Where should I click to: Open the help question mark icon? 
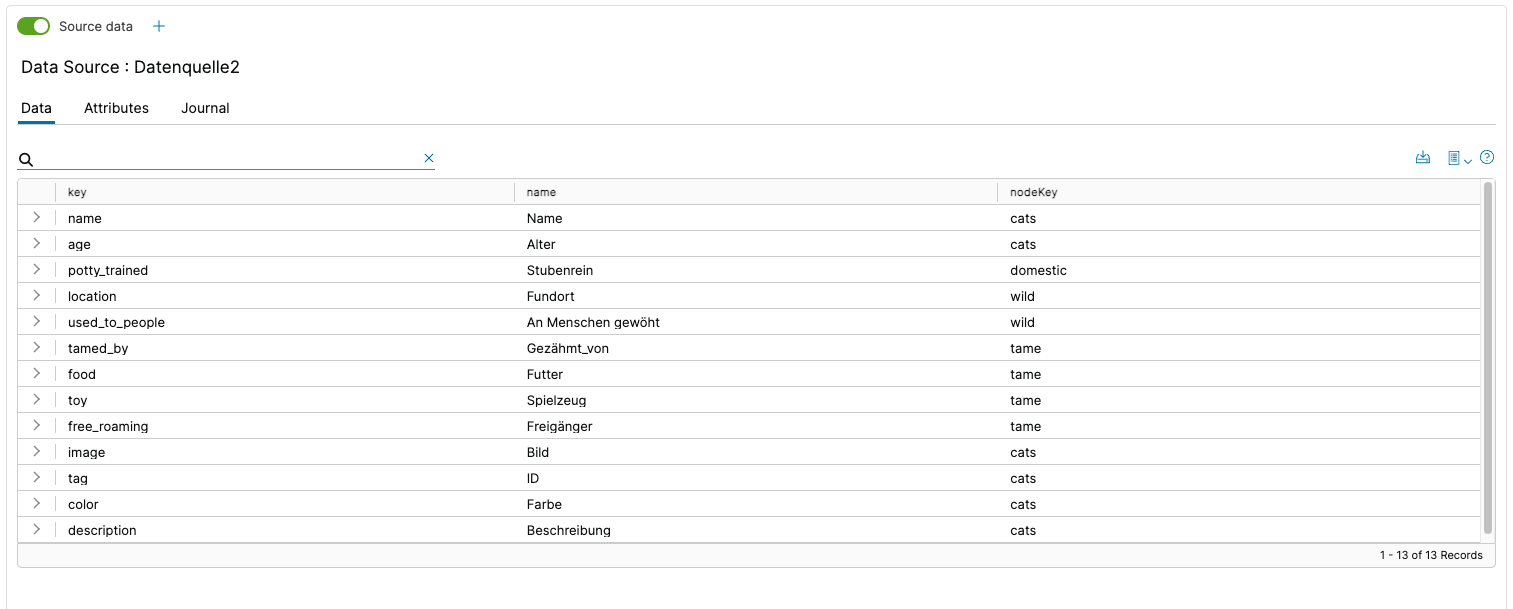(x=1487, y=157)
